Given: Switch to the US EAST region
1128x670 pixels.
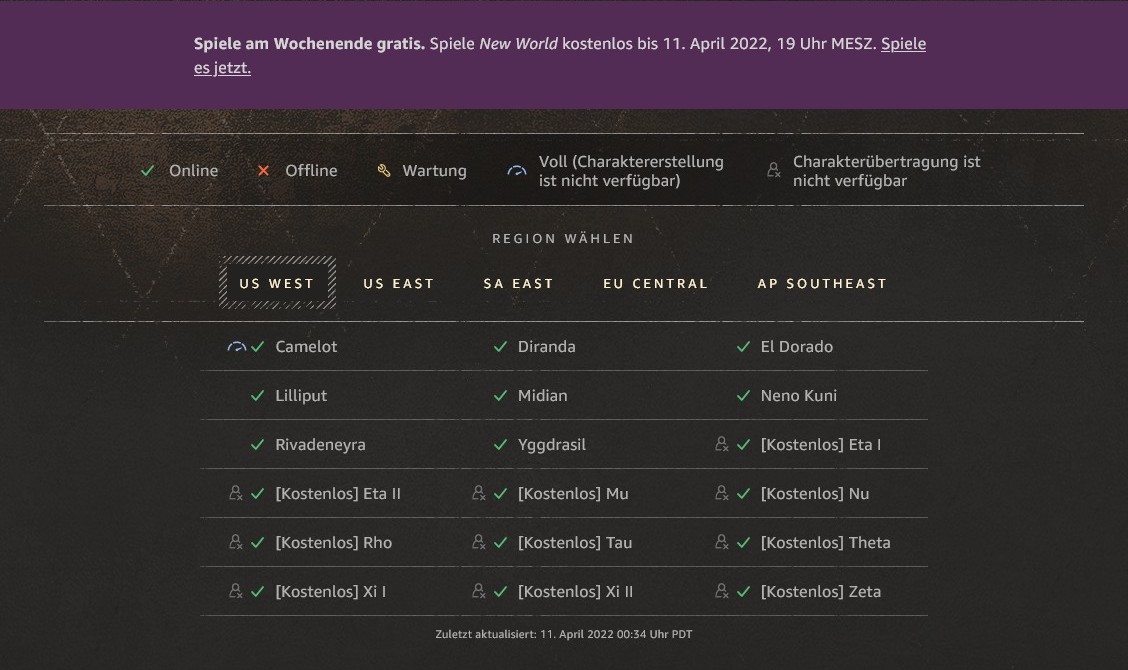Looking at the screenshot, I should (x=399, y=284).
